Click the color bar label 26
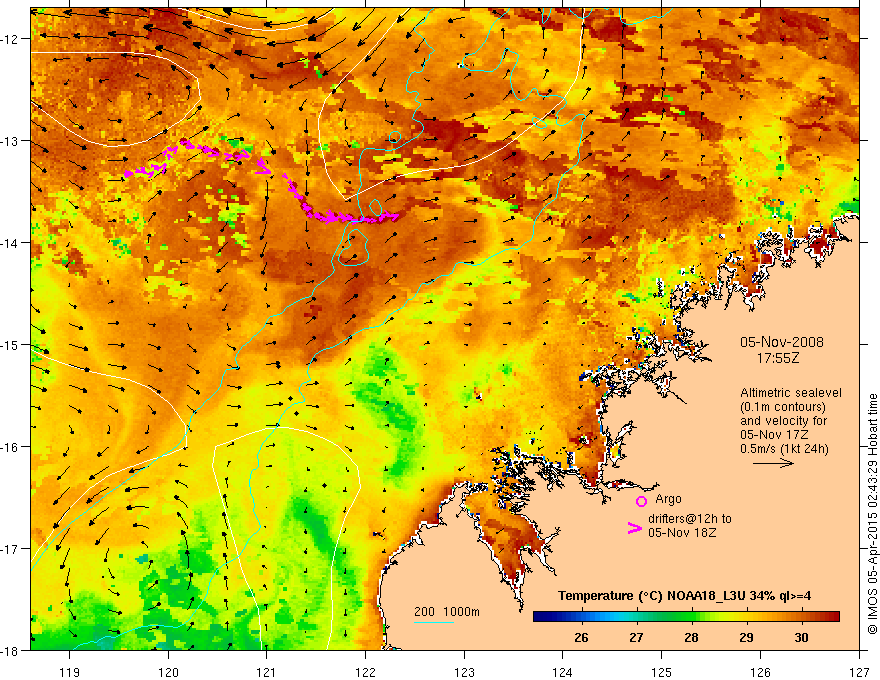The width and height of the screenshot is (880, 680). [x=581, y=637]
